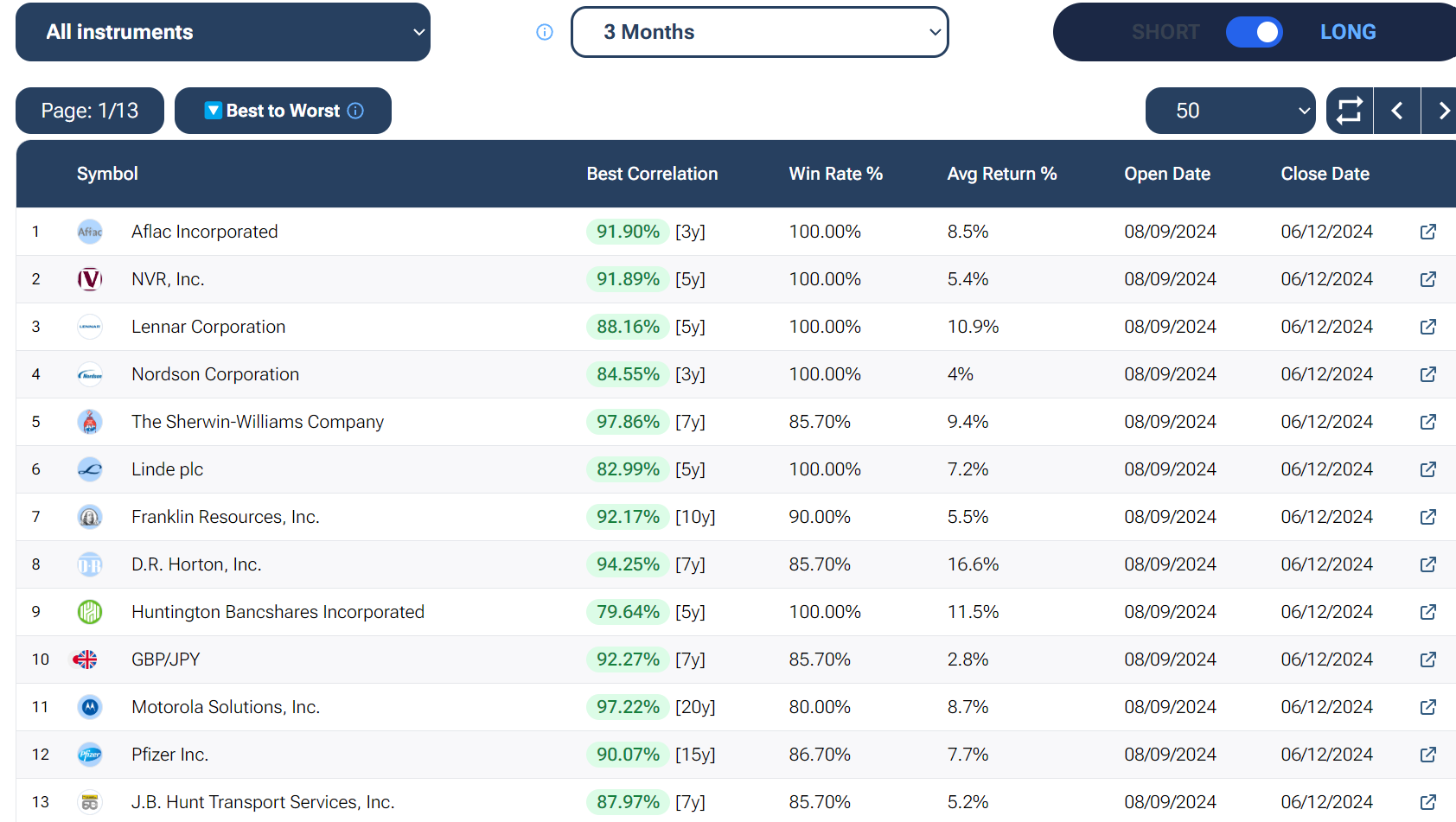This screenshot has height=822, width=1456.
Task: Open external link for Pfizer Inc.
Action: pyautogui.click(x=1428, y=755)
